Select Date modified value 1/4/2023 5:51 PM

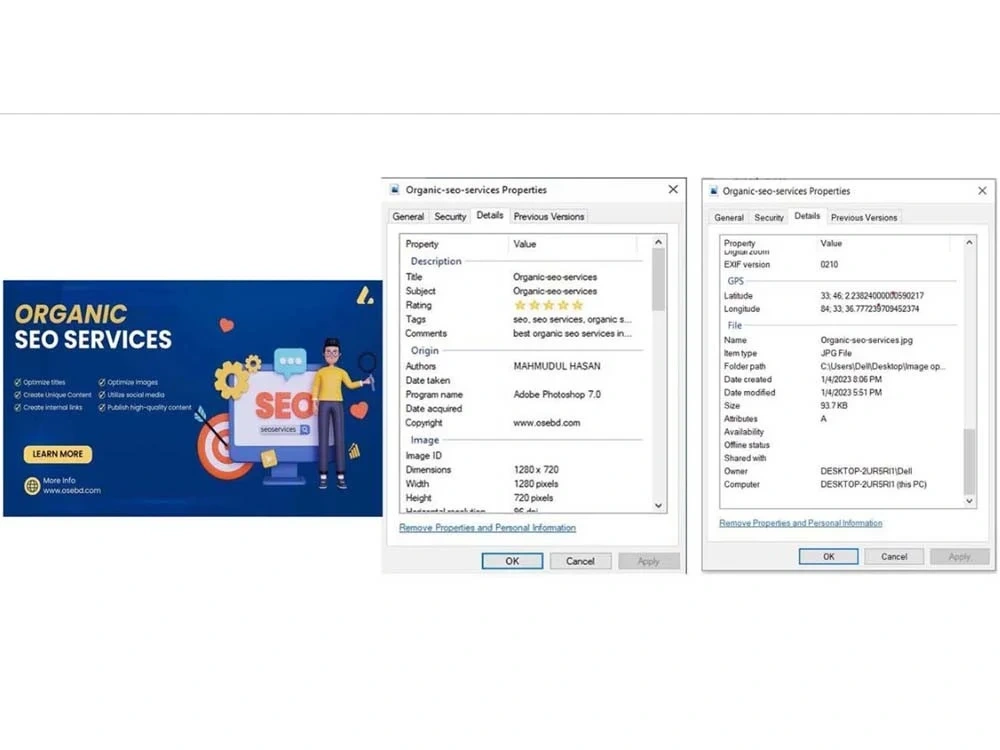(851, 392)
